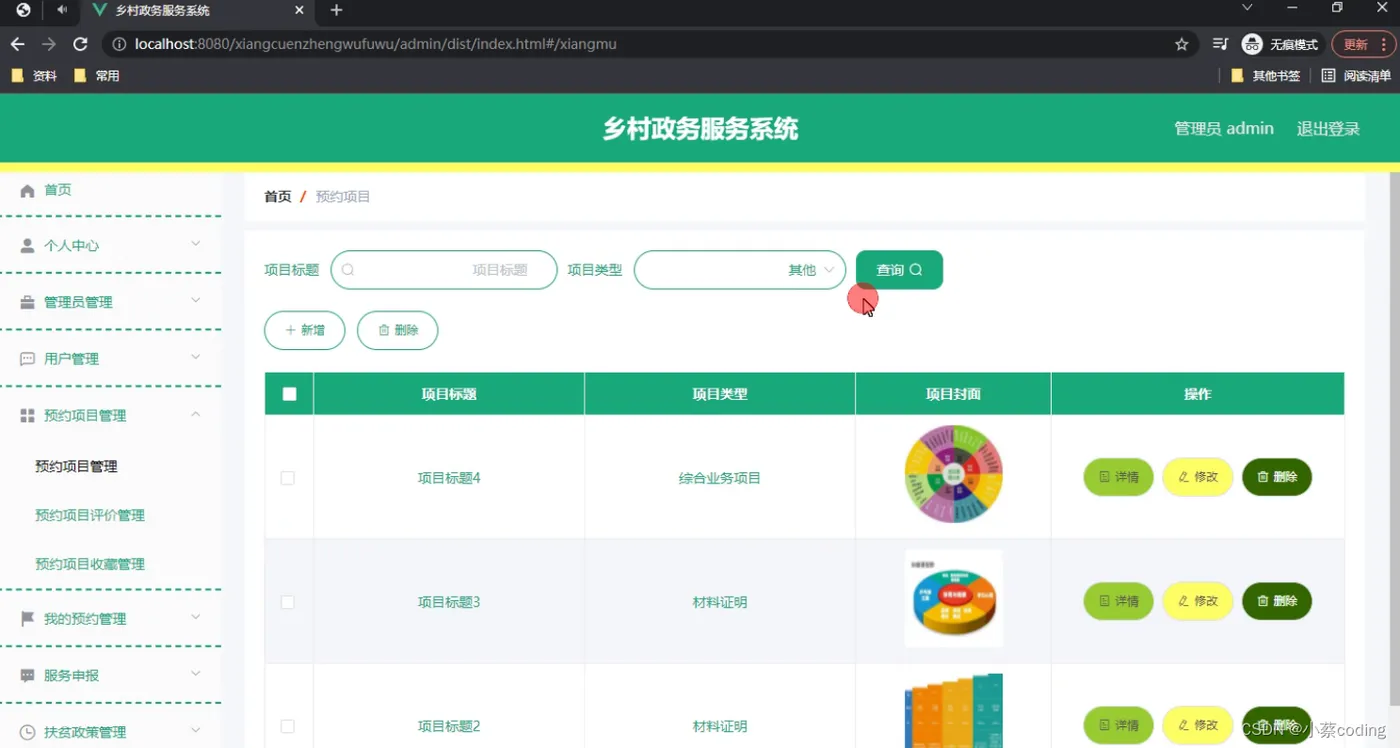Viewport: 1400px width, 748px height.
Task: Open the 资料 bookmark folder
Action: (x=34, y=75)
